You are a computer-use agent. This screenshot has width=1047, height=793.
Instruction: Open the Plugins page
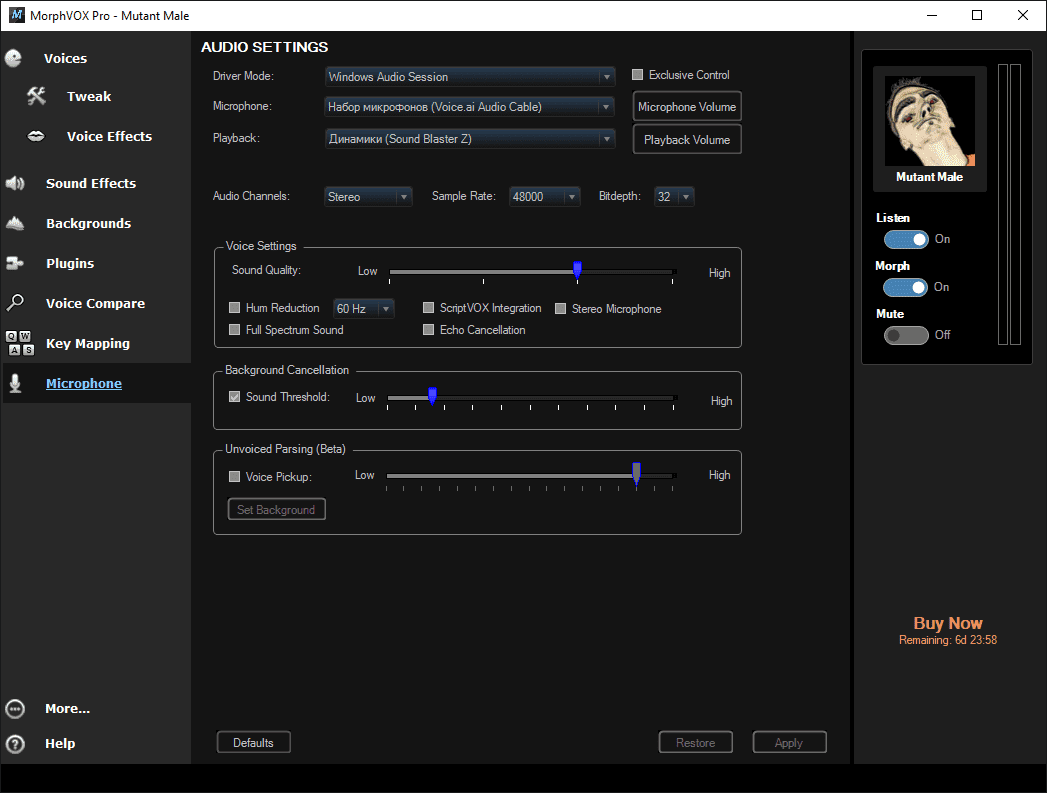click(70, 263)
